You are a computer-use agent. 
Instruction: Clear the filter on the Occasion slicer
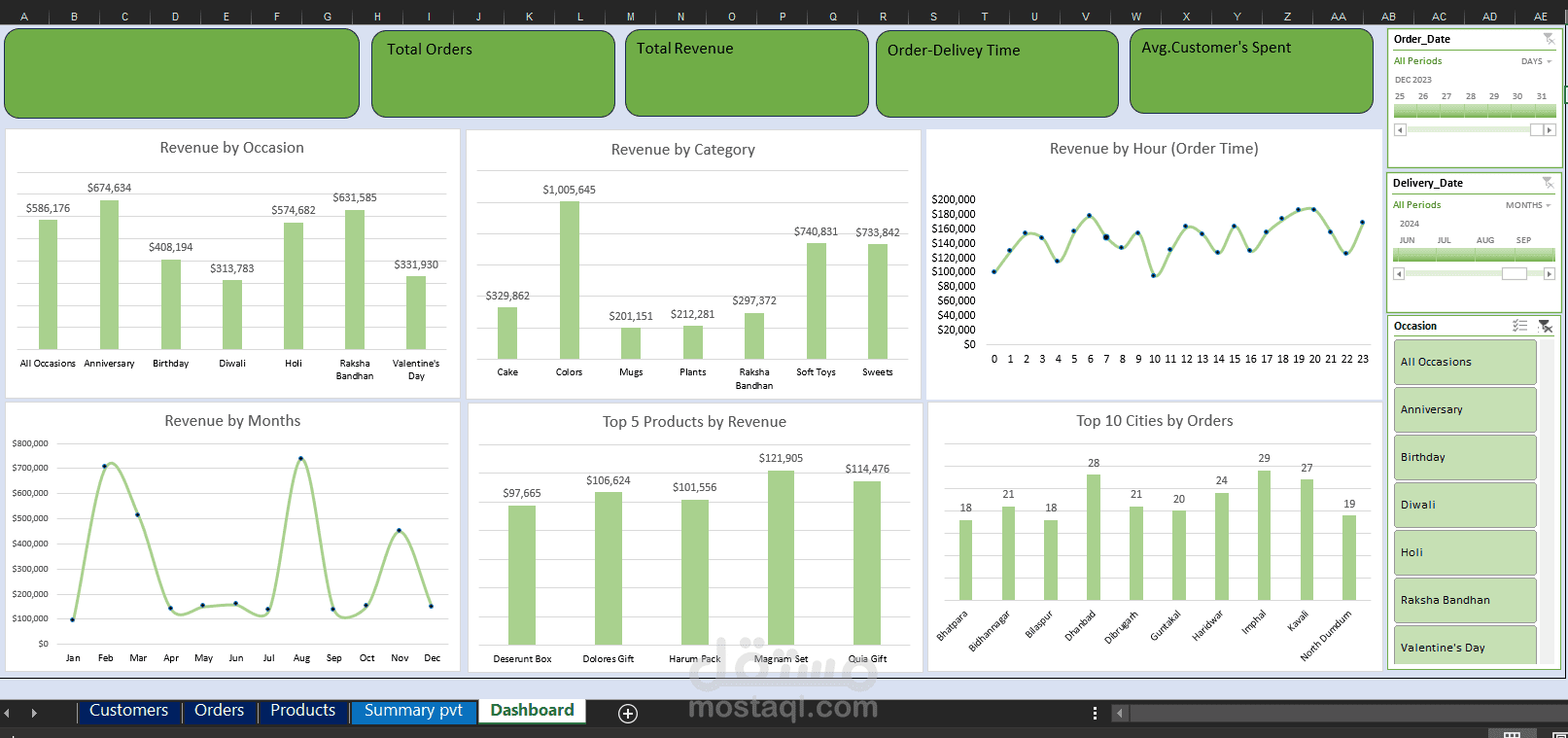click(1546, 327)
